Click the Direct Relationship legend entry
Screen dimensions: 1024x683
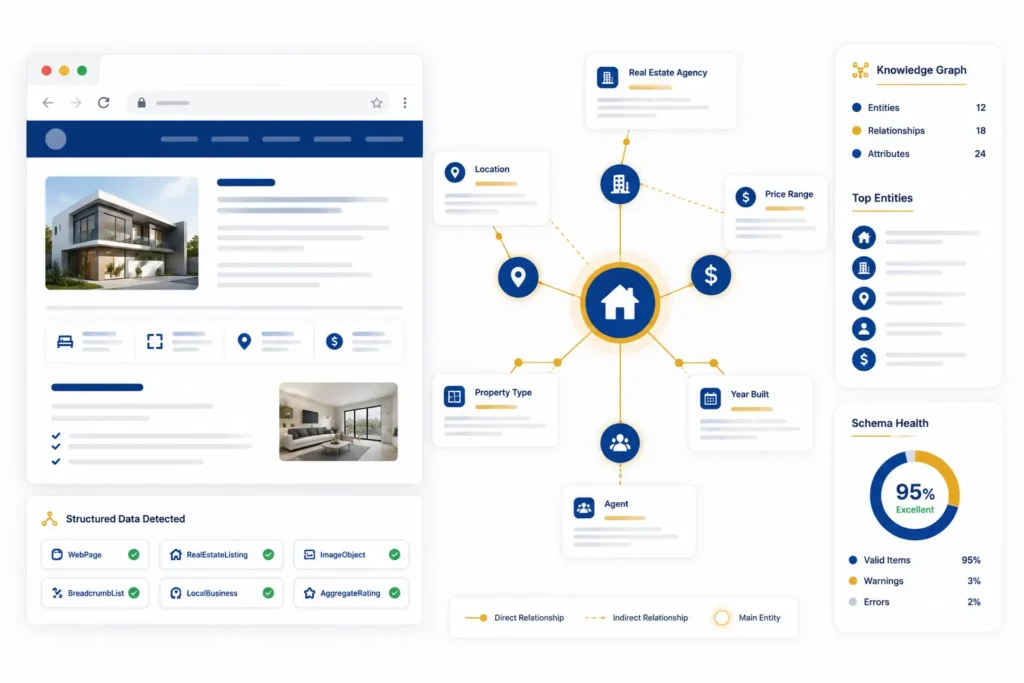[x=514, y=618]
